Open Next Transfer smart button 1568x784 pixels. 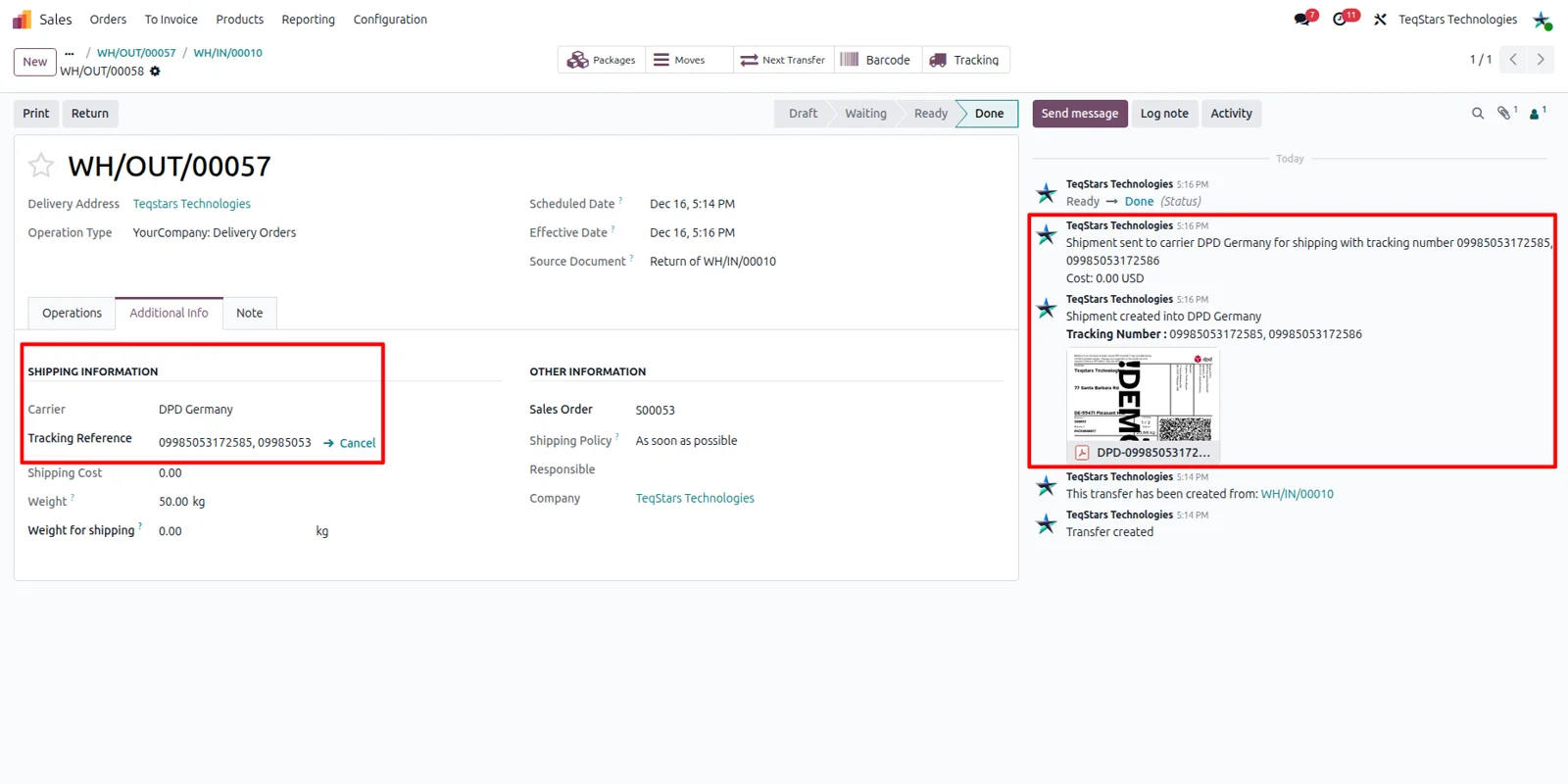783,60
